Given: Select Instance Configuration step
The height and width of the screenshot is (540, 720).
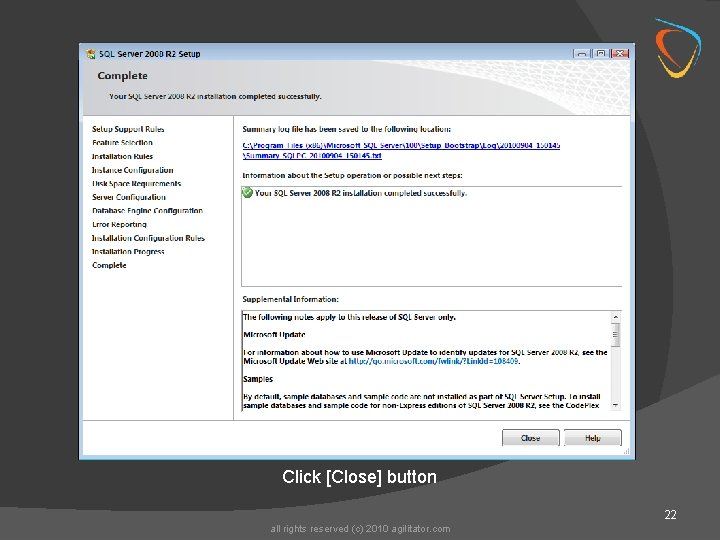Looking at the screenshot, I should 133,170.
